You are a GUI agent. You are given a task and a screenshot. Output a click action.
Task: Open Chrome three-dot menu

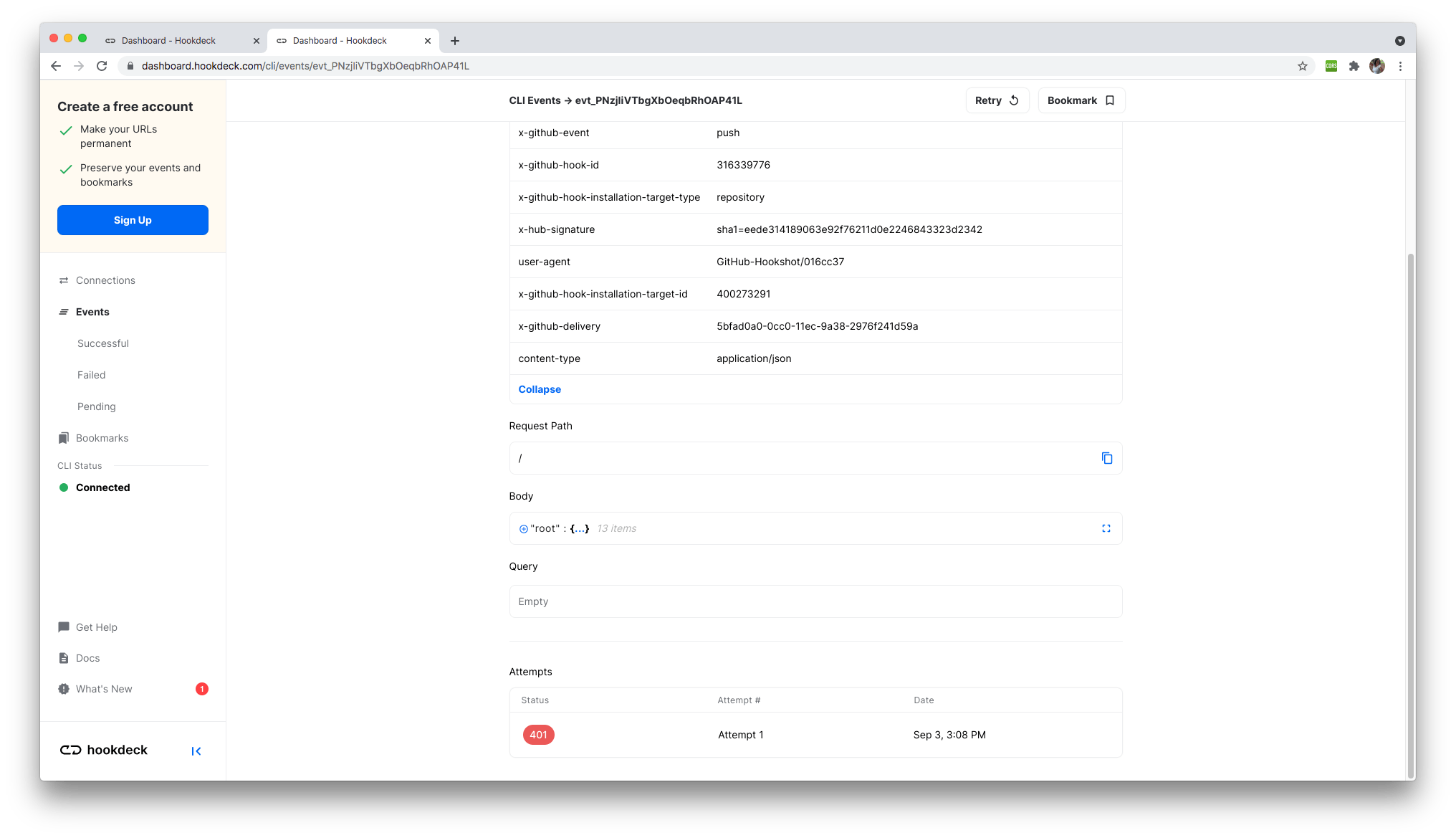pyautogui.click(x=1399, y=66)
